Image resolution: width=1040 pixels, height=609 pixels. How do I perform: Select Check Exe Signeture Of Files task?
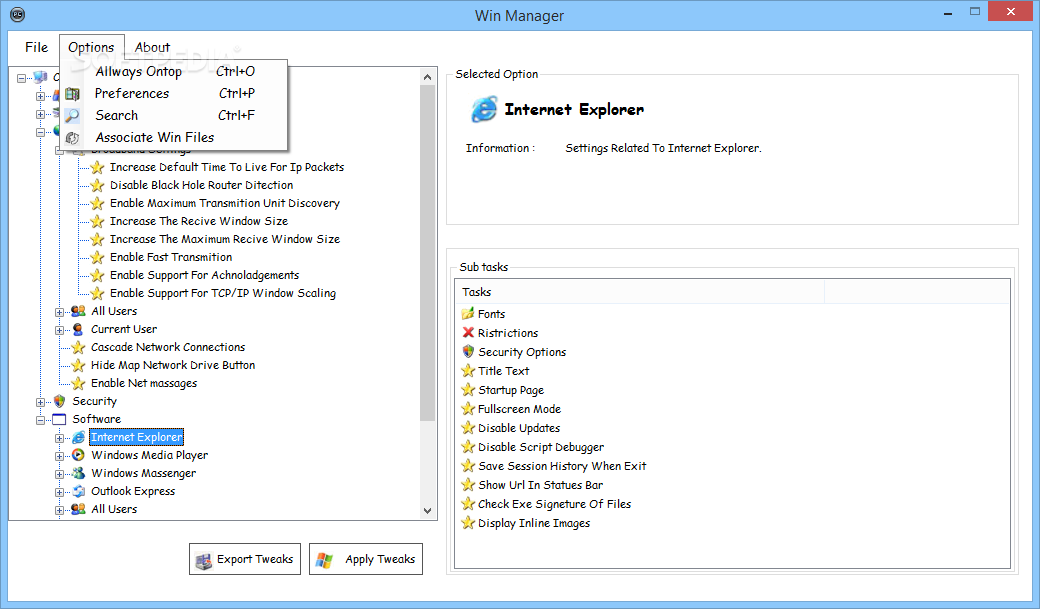554,504
